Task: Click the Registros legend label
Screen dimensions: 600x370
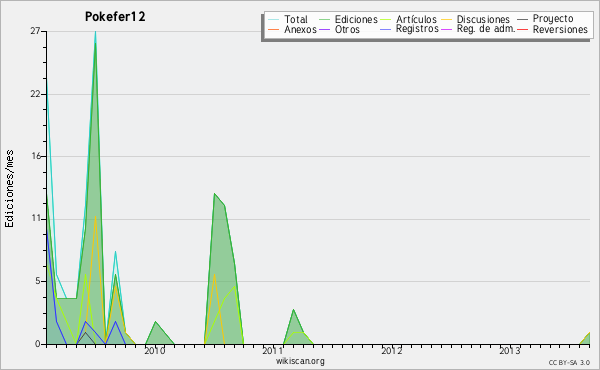Action: [x=417, y=29]
